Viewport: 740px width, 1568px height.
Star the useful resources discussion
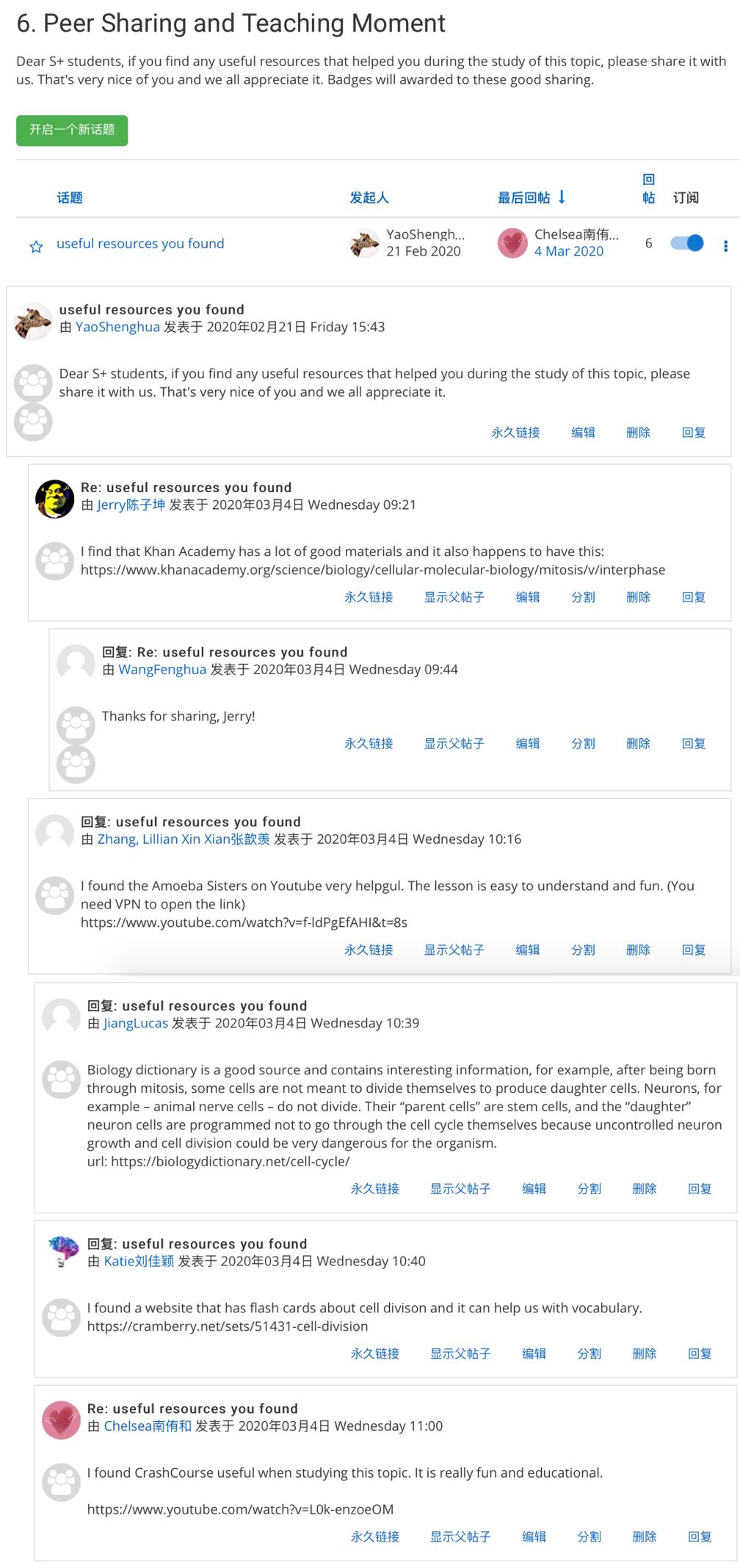[x=36, y=247]
